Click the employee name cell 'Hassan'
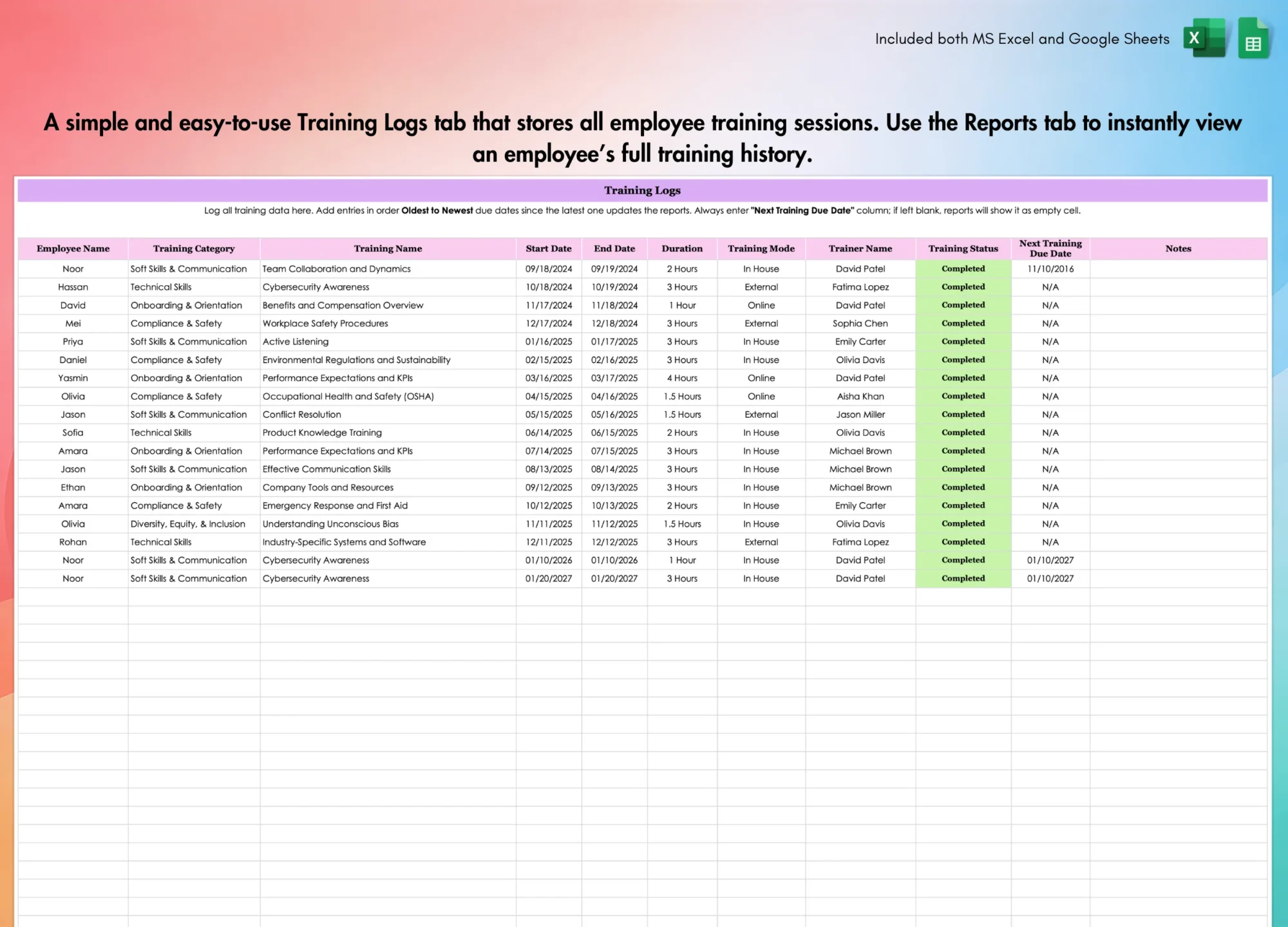 point(73,287)
